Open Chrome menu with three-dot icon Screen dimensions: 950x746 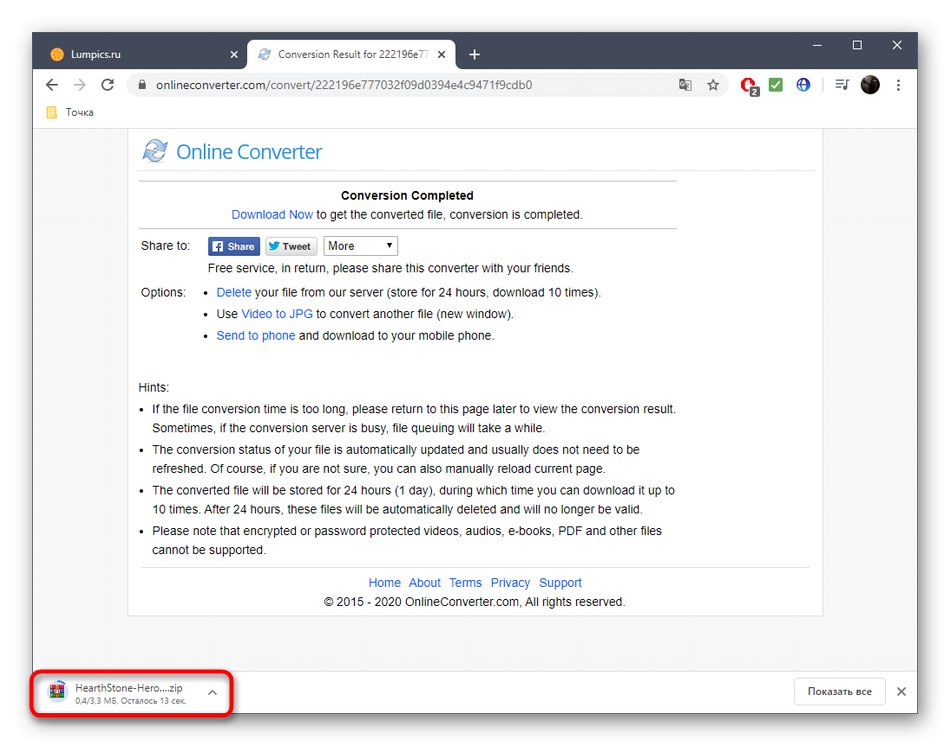point(897,85)
